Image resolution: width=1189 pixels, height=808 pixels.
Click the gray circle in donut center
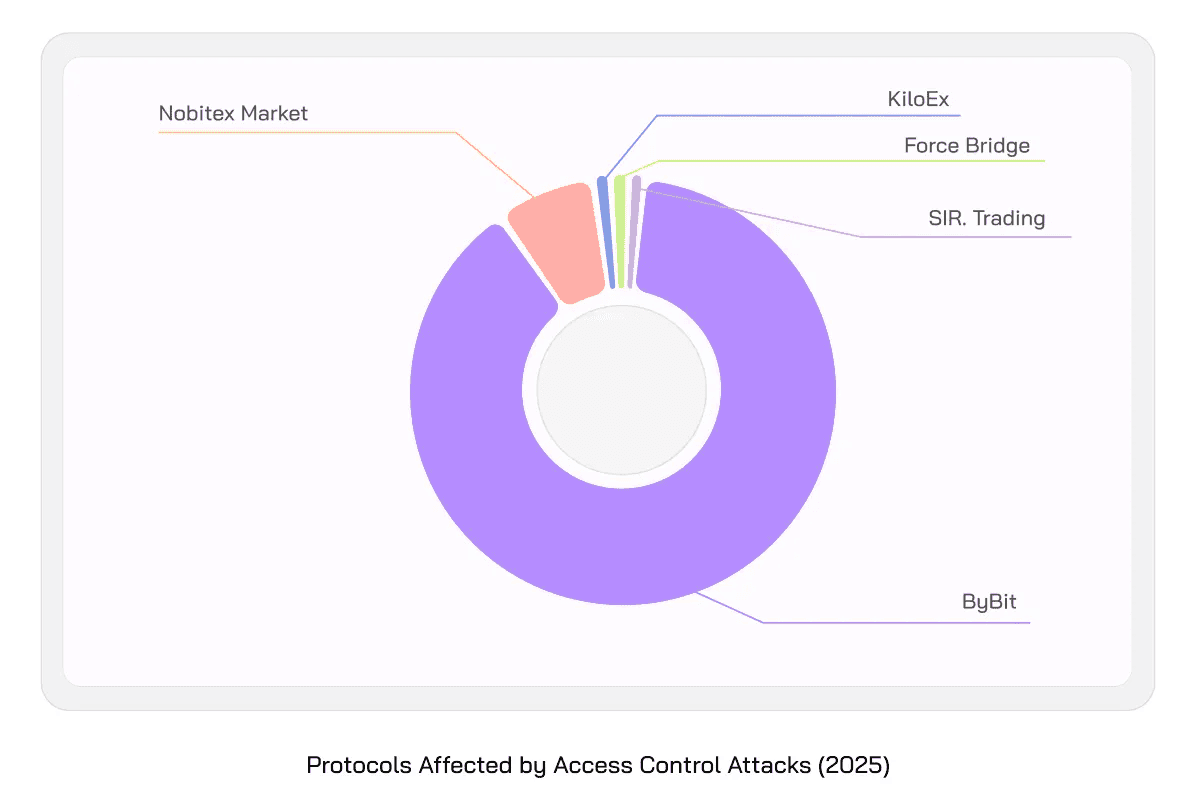click(x=621, y=390)
